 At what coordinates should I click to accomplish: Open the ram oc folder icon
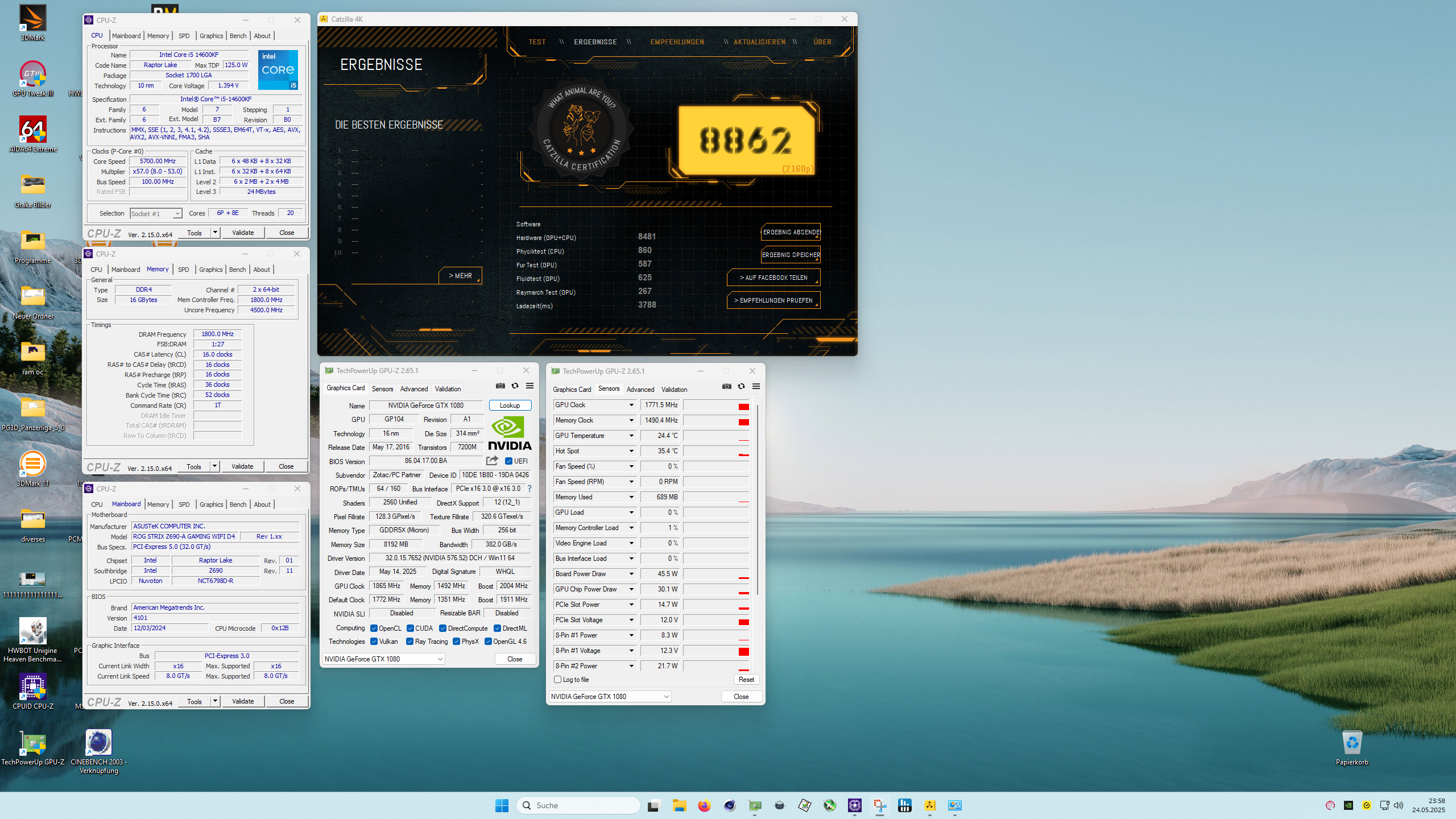click(x=32, y=357)
